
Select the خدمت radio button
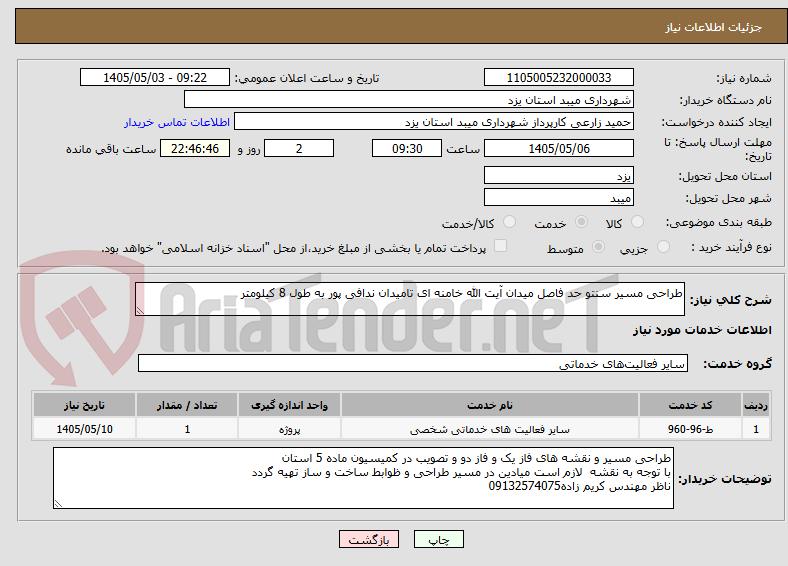coord(581,222)
